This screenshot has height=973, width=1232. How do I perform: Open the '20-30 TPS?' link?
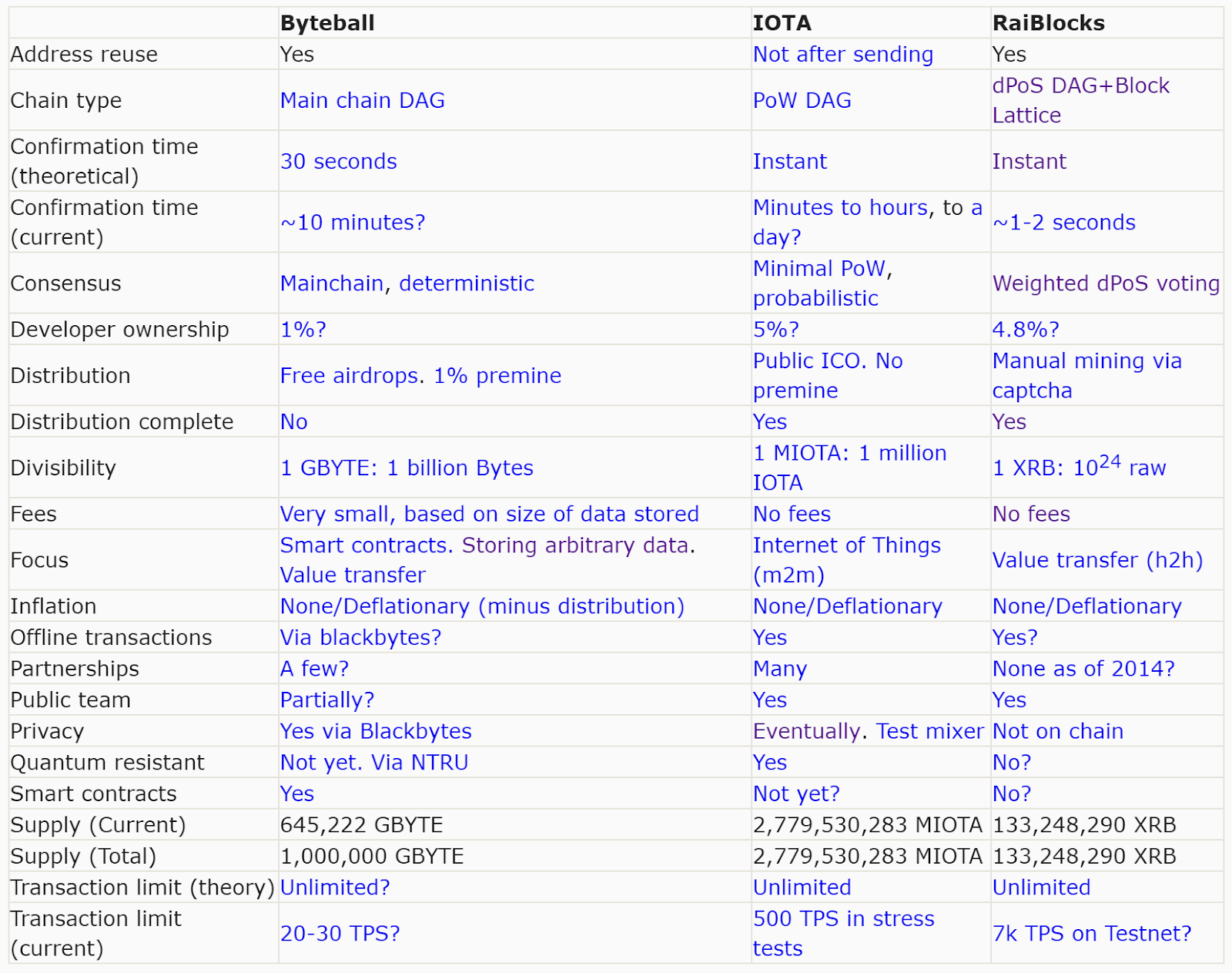(340, 934)
